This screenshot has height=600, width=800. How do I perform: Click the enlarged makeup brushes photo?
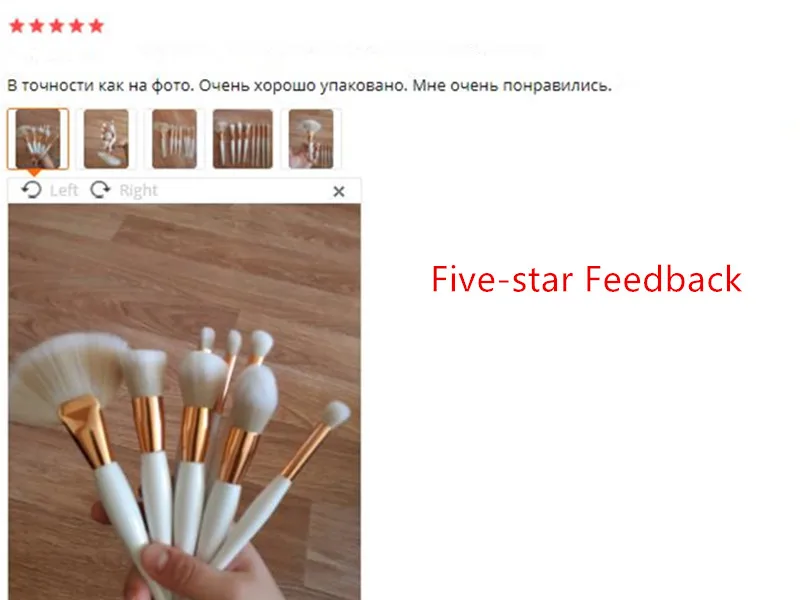tap(184, 402)
